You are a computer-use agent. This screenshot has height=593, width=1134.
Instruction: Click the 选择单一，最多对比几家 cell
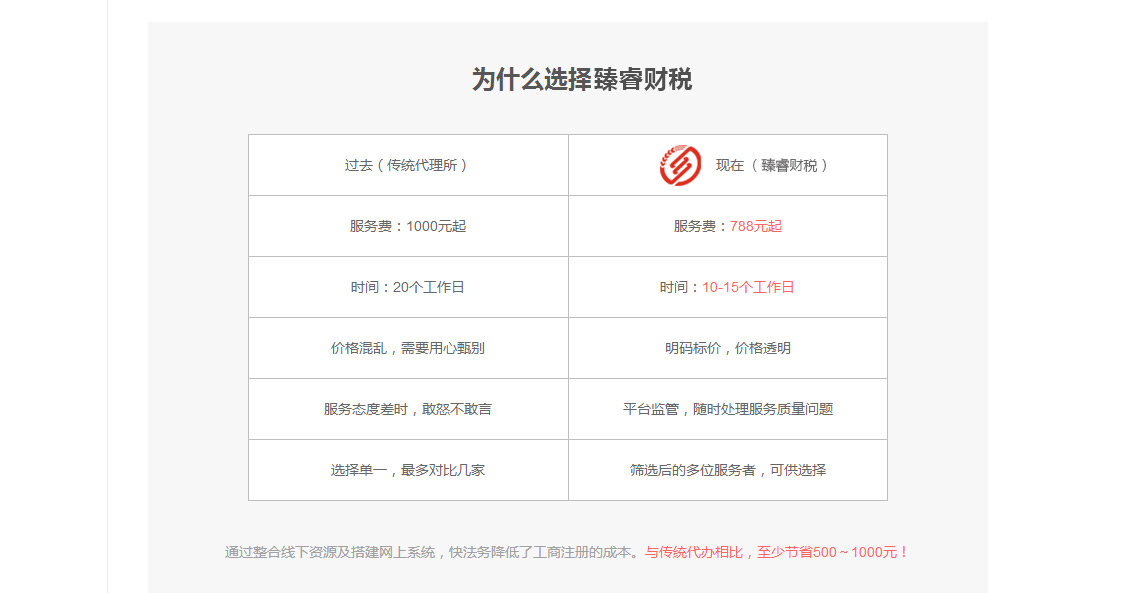tap(408, 470)
